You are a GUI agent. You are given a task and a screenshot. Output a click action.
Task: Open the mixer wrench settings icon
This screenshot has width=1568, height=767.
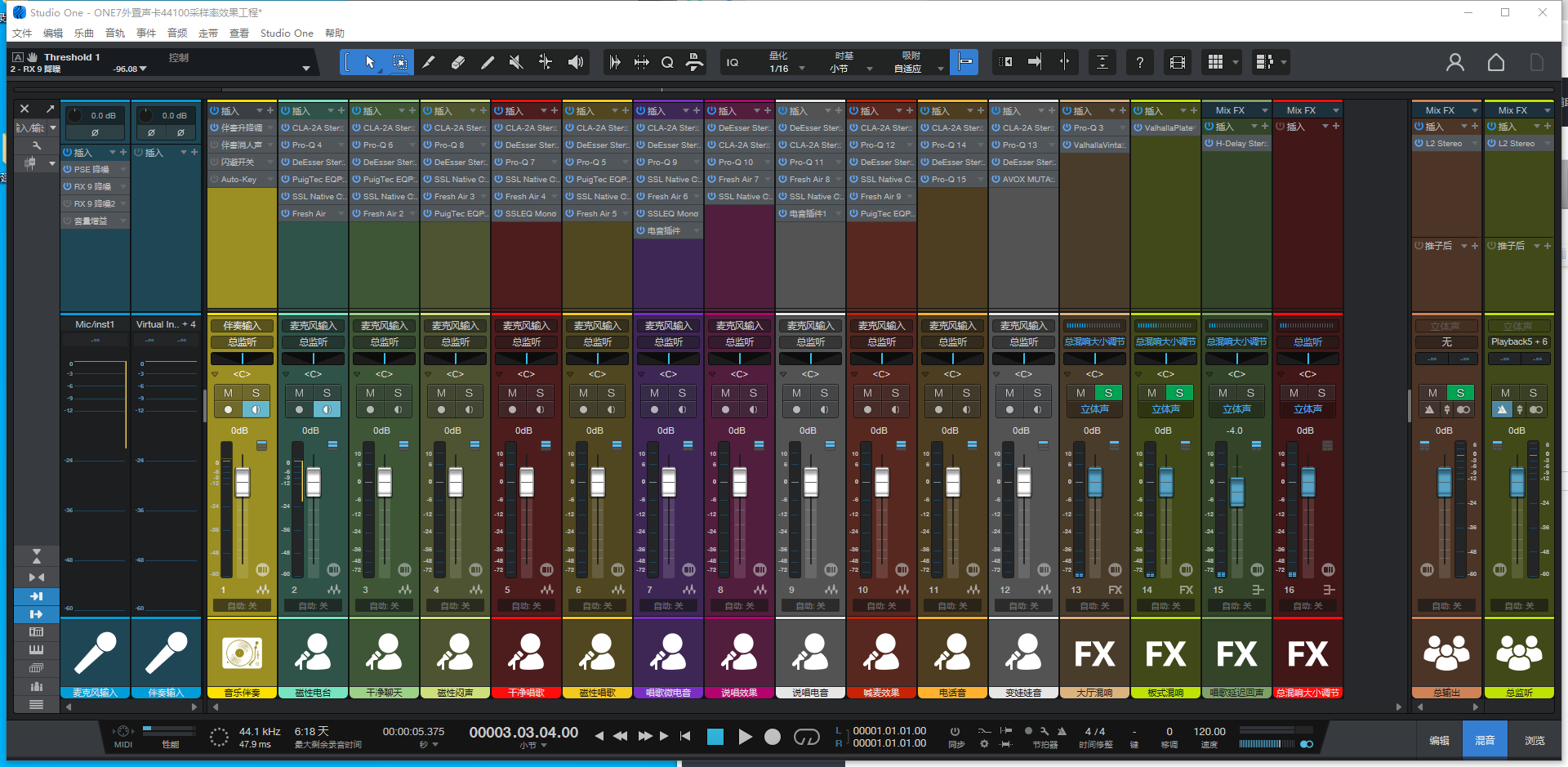coord(36,145)
